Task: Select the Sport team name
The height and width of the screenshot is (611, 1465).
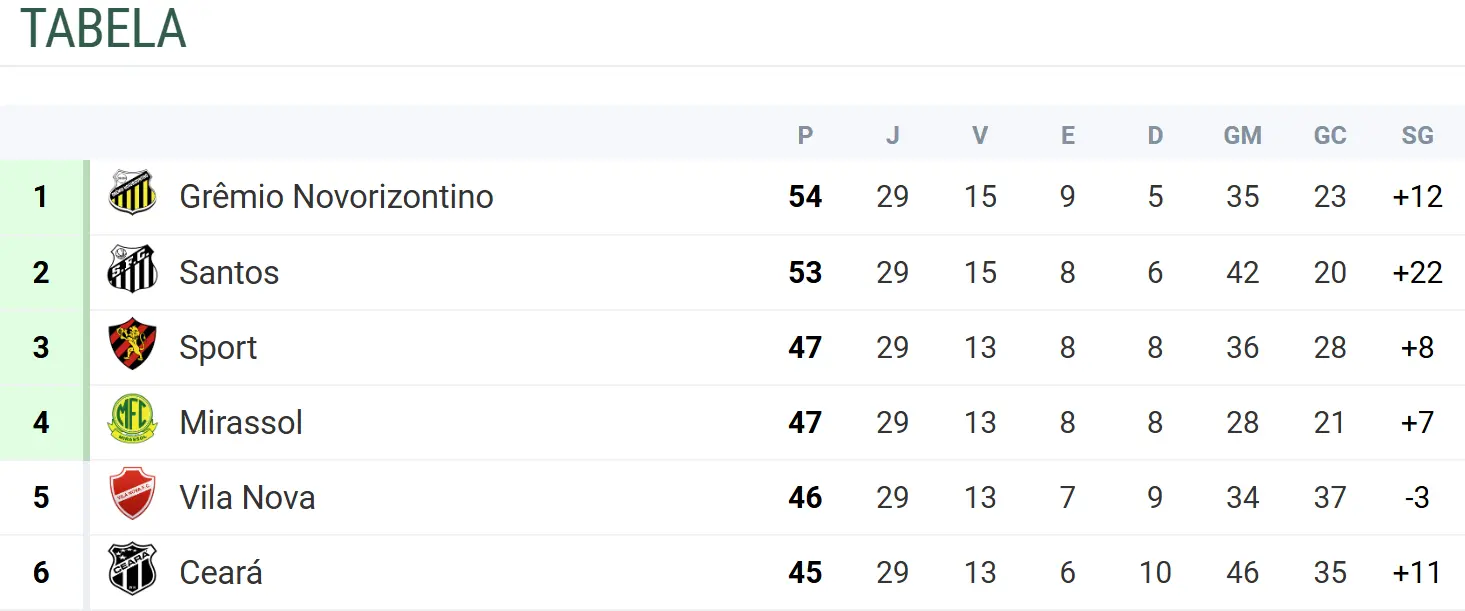Action: tap(218, 347)
